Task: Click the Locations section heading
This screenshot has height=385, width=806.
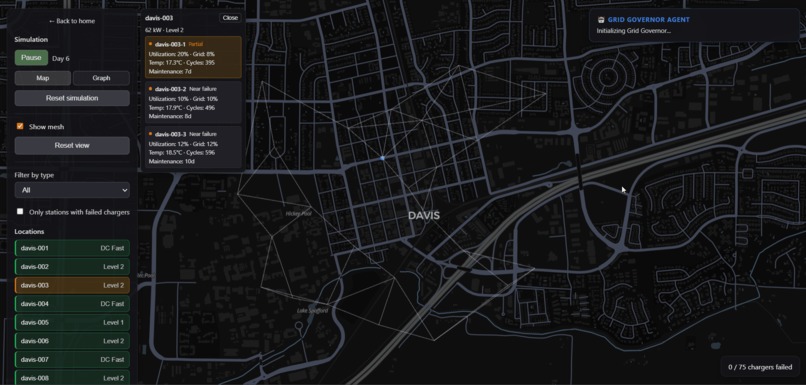Action: [x=29, y=232]
